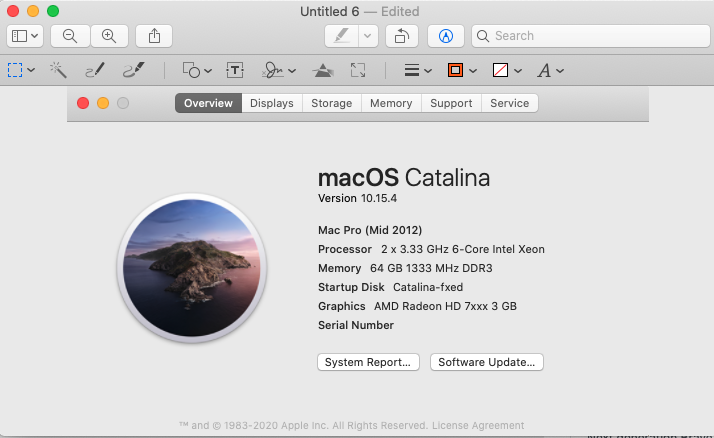Click the Startup Disk Catalina-fxed value
This screenshot has width=714, height=438.
click(428, 287)
